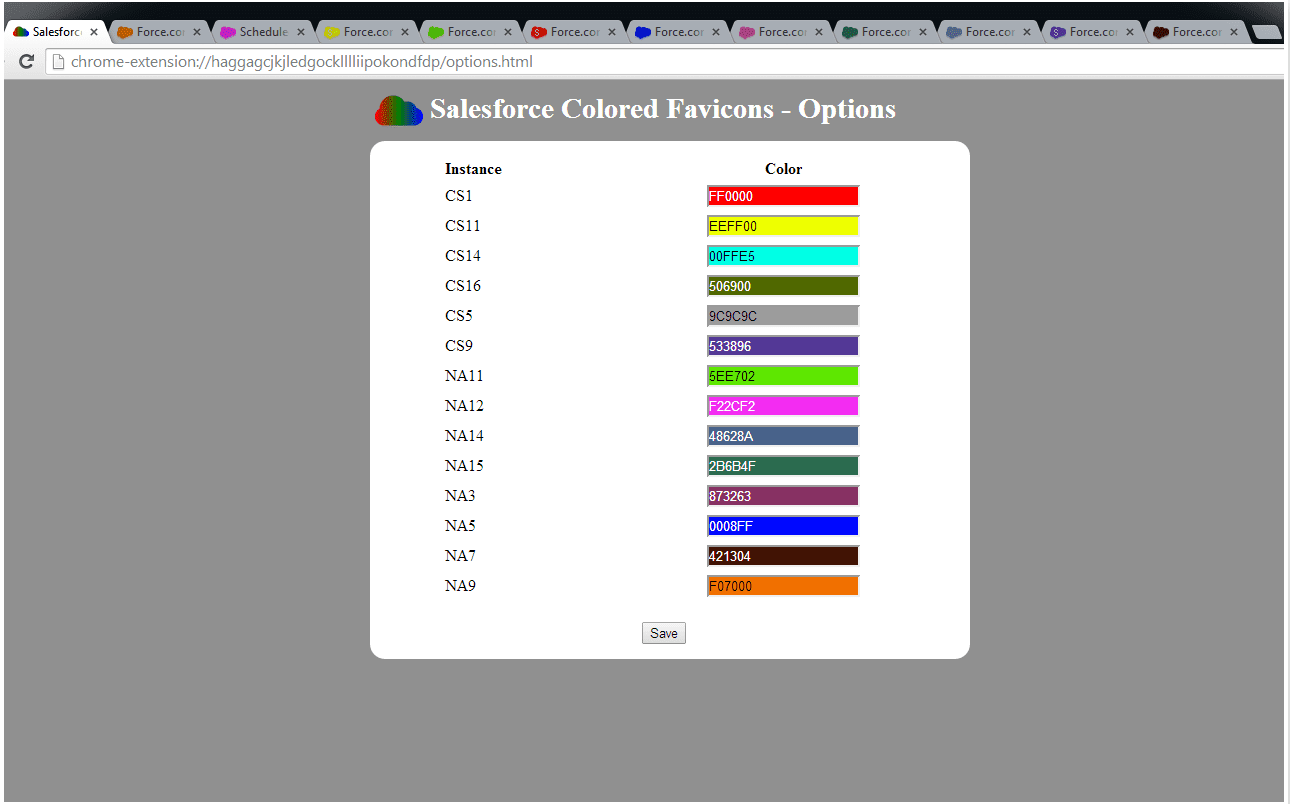Close the Schedule tab
1290x804 pixels.
tap(300, 32)
